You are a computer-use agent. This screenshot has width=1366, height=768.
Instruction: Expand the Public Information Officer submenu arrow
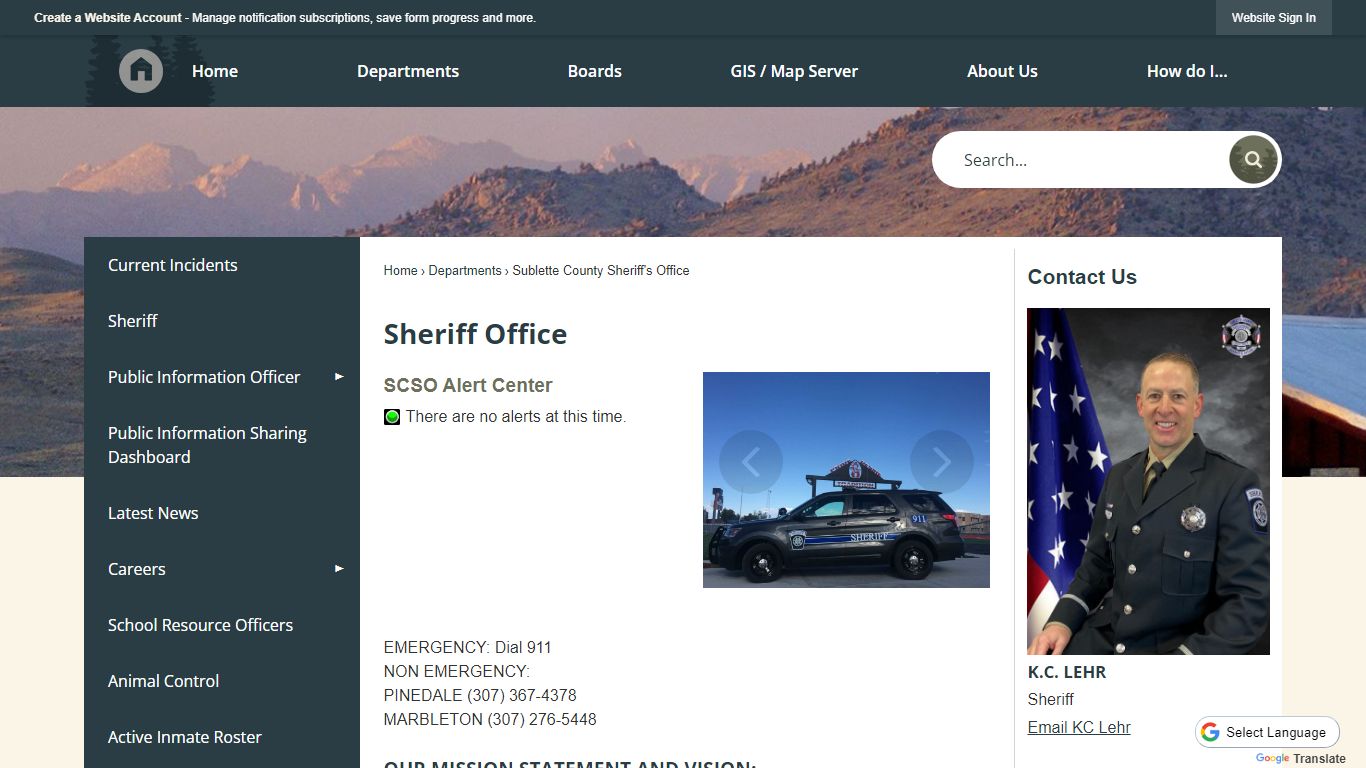339,377
